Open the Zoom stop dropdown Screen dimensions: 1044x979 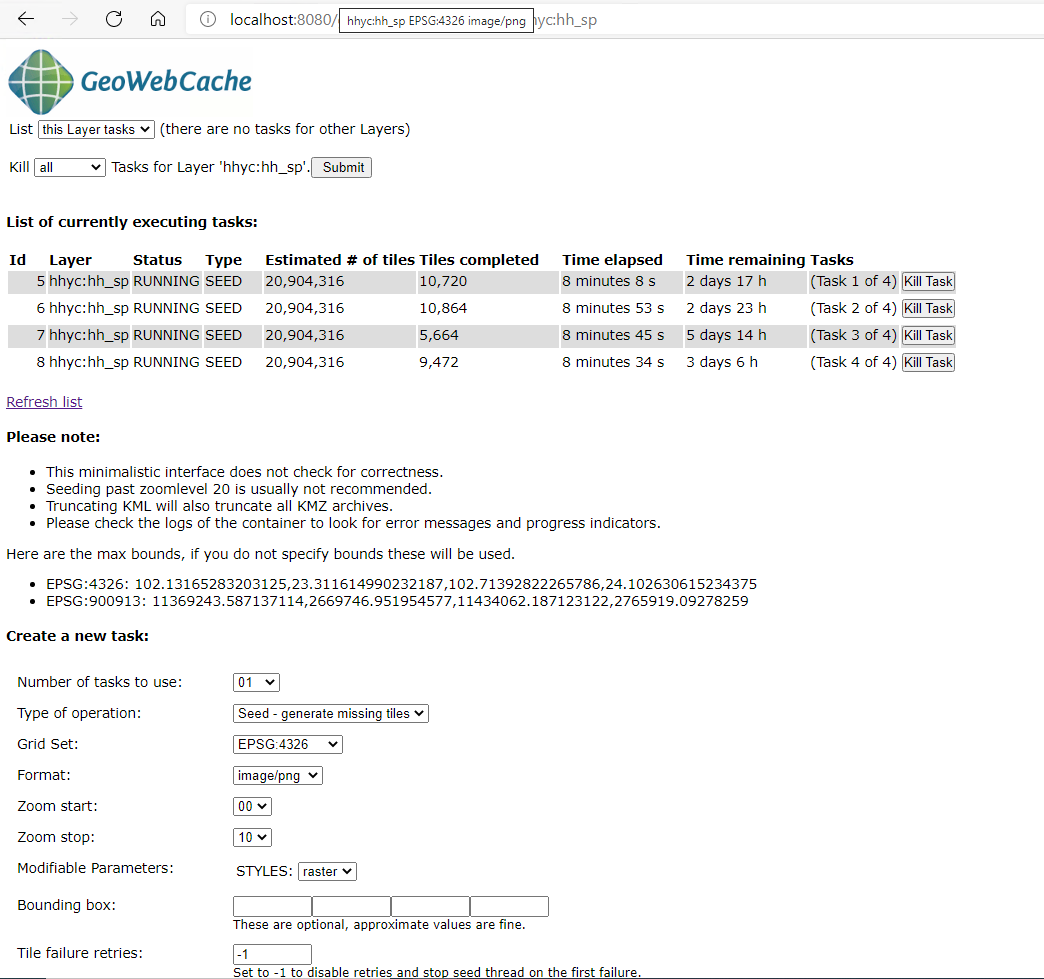point(252,837)
